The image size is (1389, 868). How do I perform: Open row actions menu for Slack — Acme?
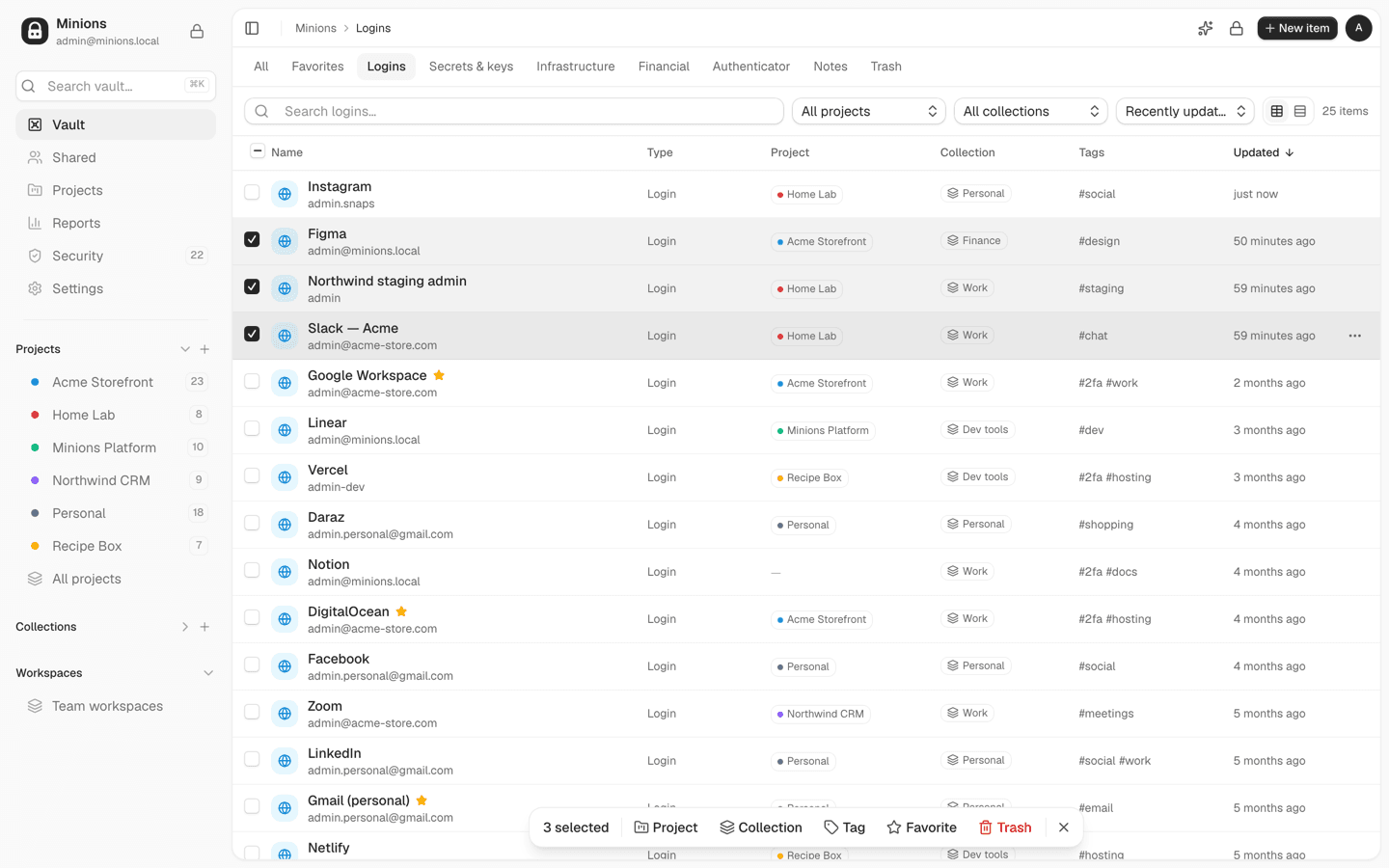(x=1354, y=336)
